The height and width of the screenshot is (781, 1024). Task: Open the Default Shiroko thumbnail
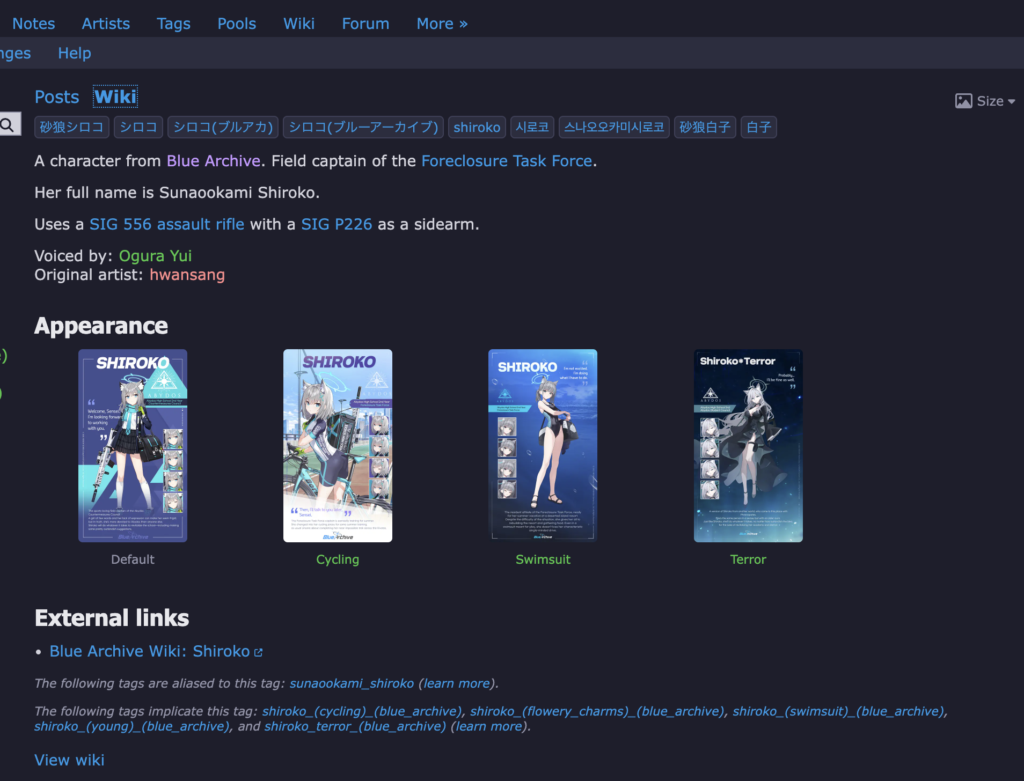click(x=133, y=445)
